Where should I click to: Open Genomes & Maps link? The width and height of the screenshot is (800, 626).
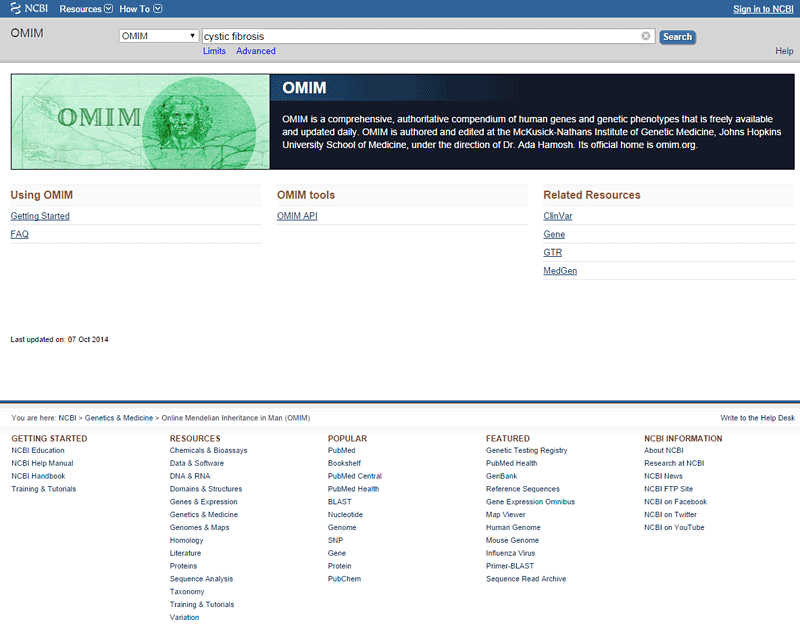199,528
